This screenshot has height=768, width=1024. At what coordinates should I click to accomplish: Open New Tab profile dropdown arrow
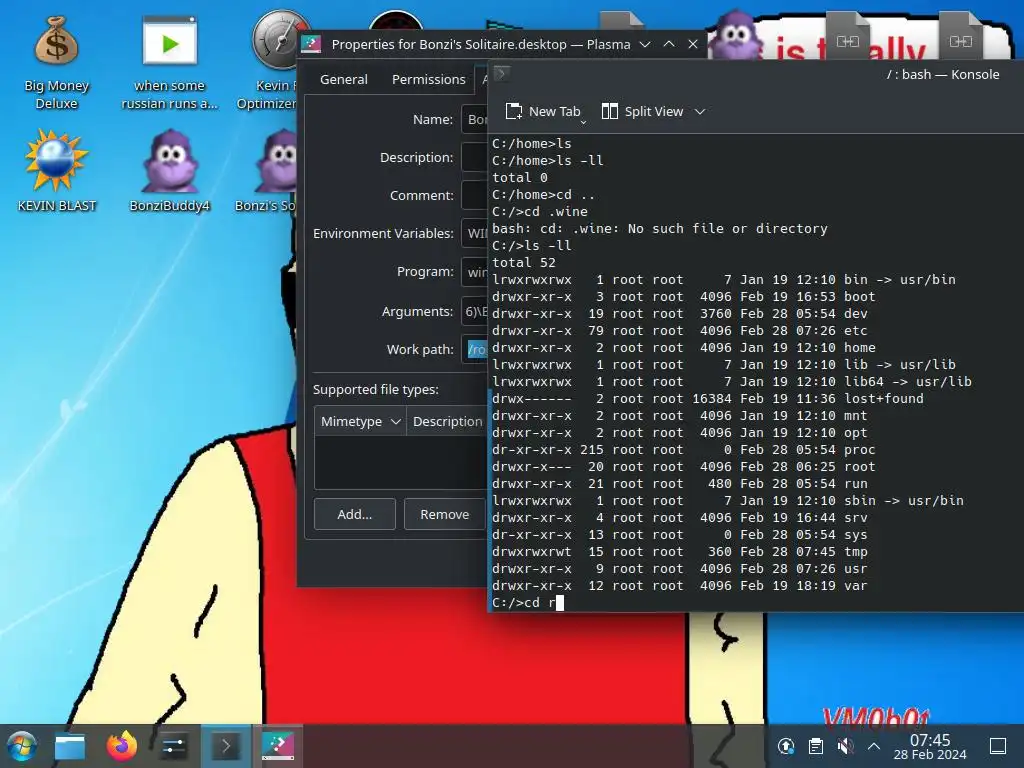[583, 121]
